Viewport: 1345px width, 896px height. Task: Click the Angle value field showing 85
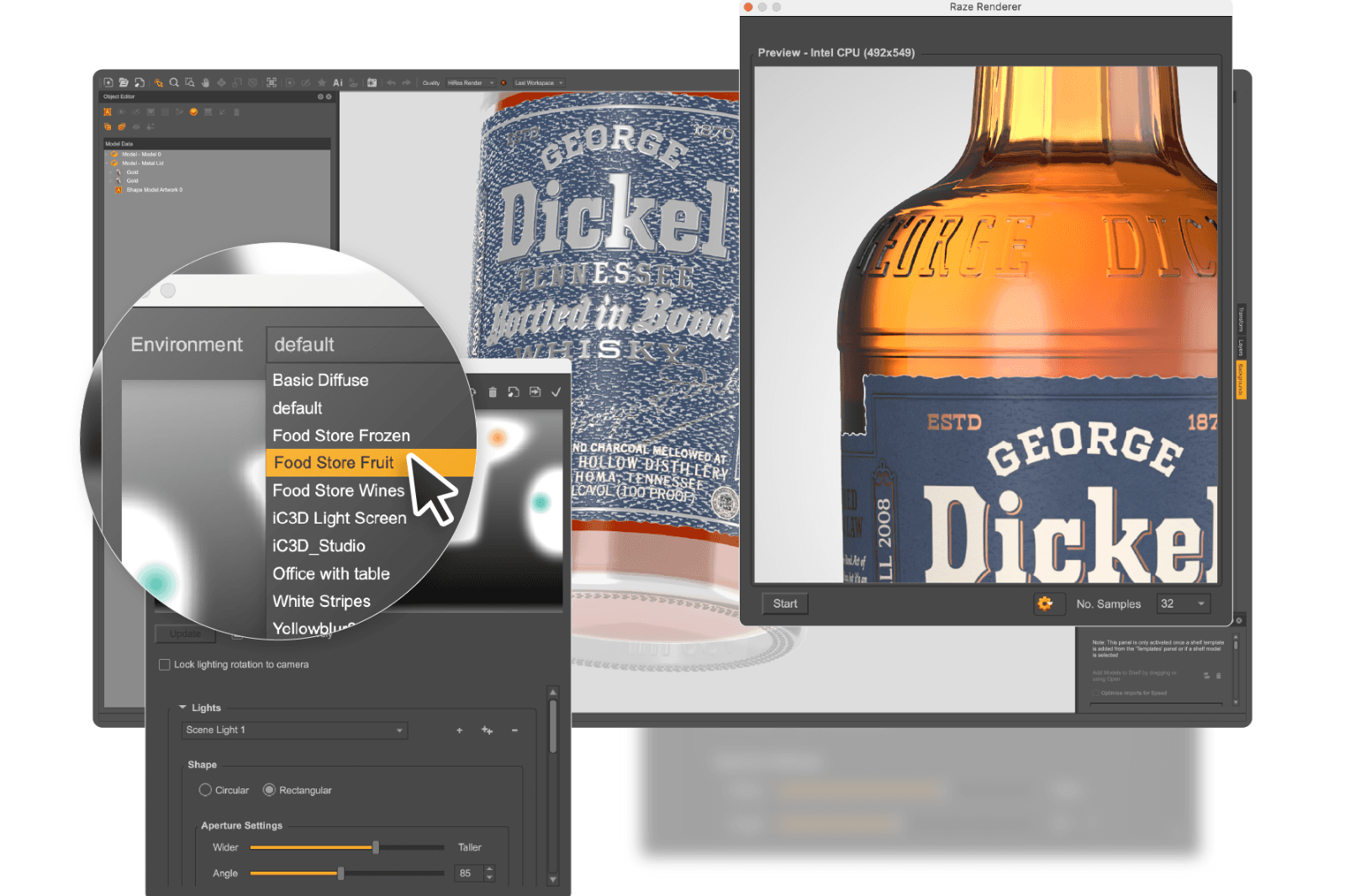(468, 873)
